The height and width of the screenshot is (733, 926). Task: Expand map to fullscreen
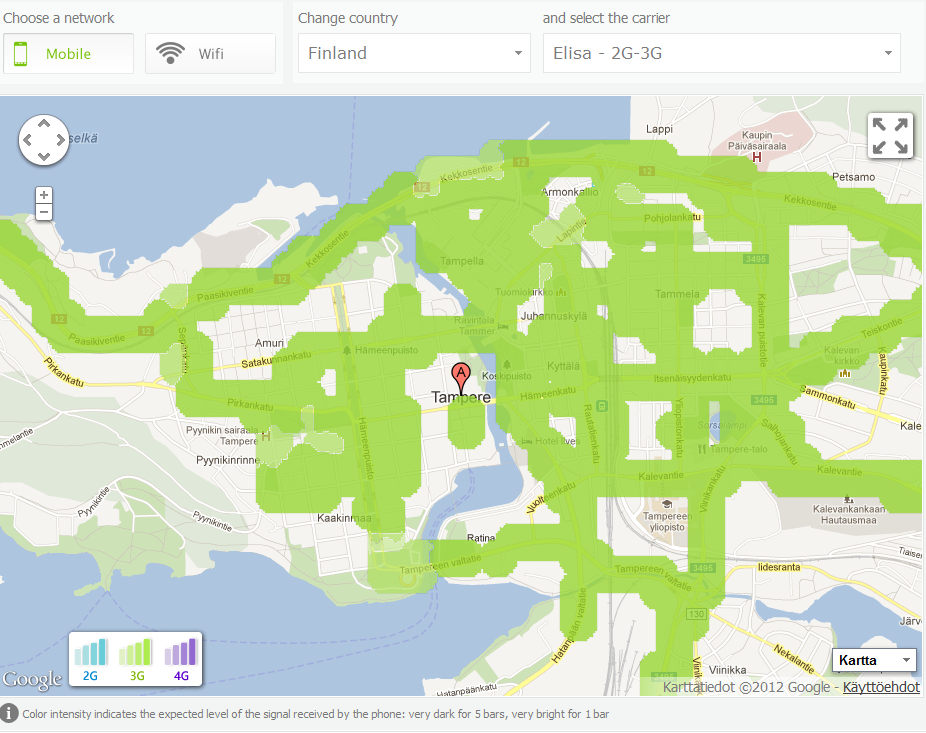(890, 136)
